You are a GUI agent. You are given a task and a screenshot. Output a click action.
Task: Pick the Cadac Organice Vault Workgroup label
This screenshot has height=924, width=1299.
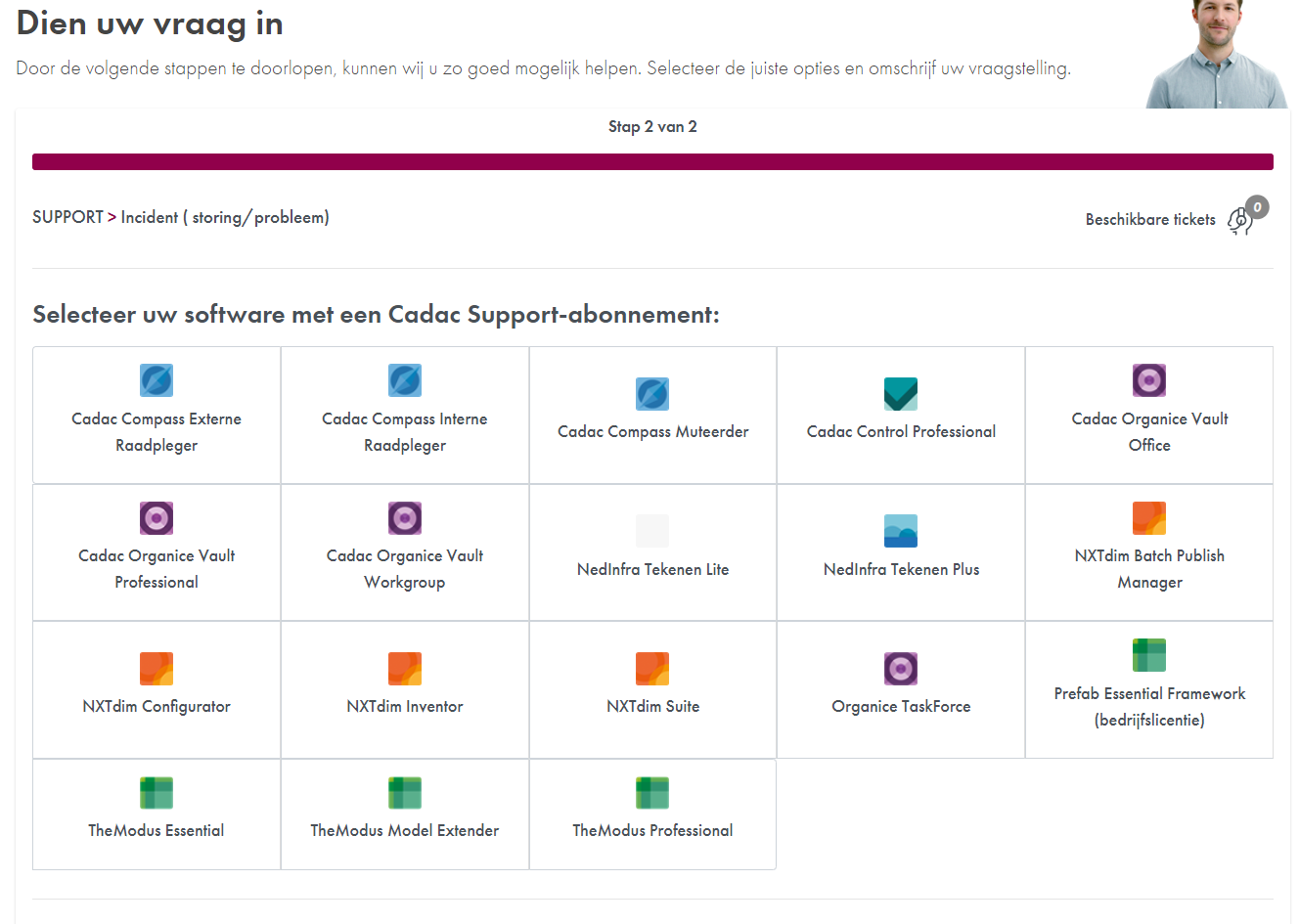coord(405,569)
